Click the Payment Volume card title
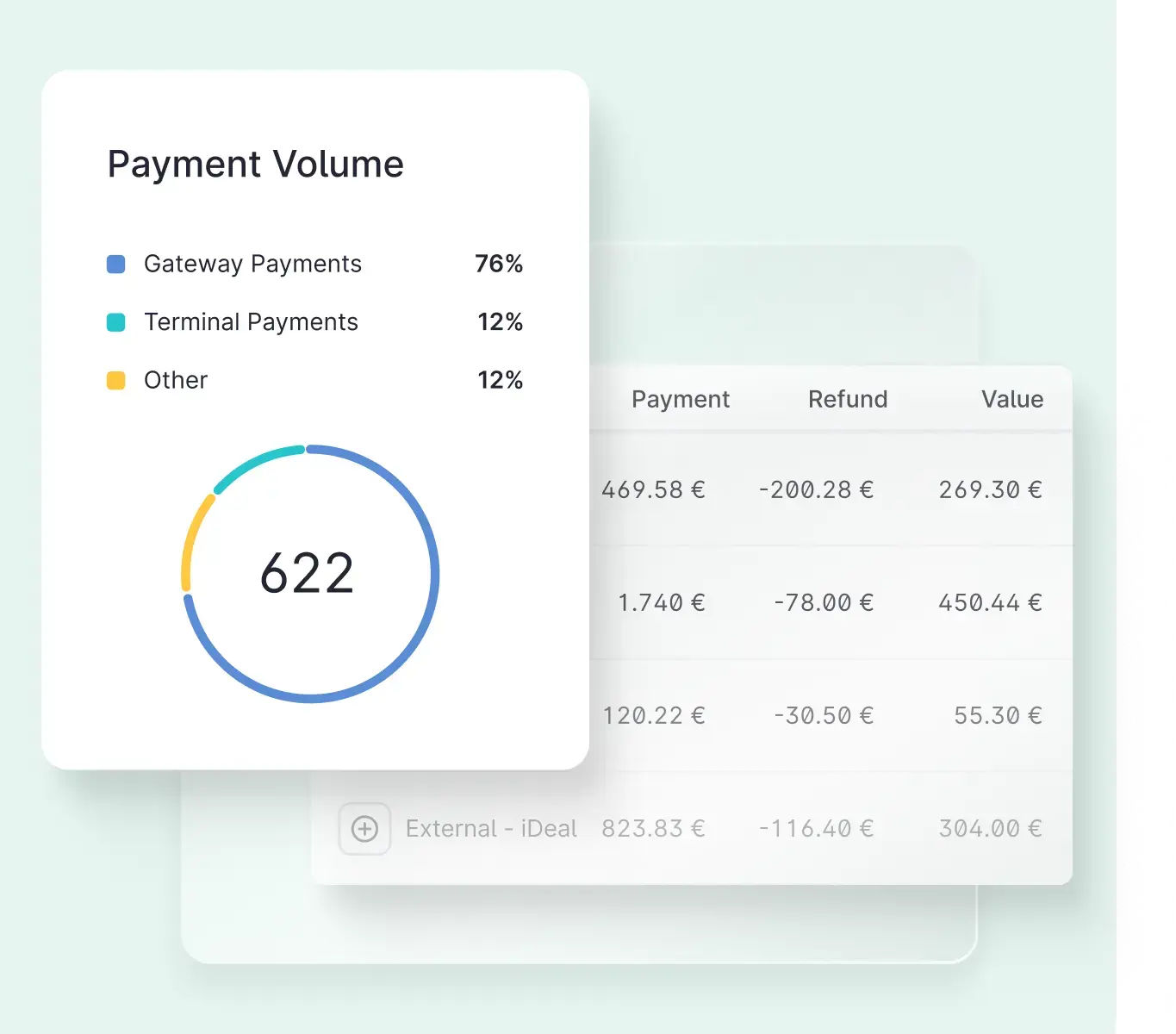The image size is (1176, 1034). 255,164
